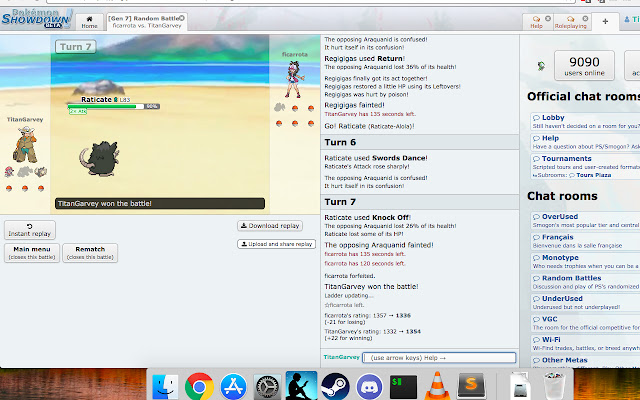
Task: Open Terminal from the dock
Action: coord(403,387)
